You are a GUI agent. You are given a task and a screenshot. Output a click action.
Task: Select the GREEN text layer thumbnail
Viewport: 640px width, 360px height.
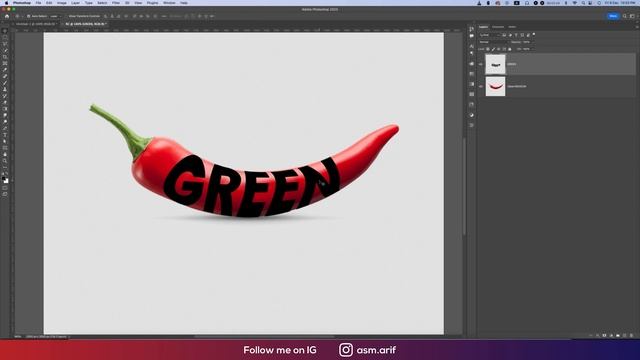pyautogui.click(x=495, y=64)
